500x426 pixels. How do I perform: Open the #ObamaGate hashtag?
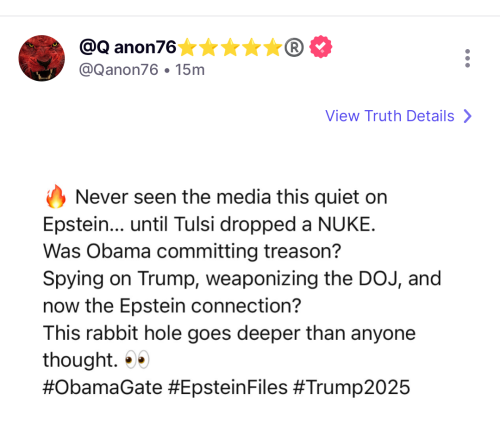coord(103,387)
